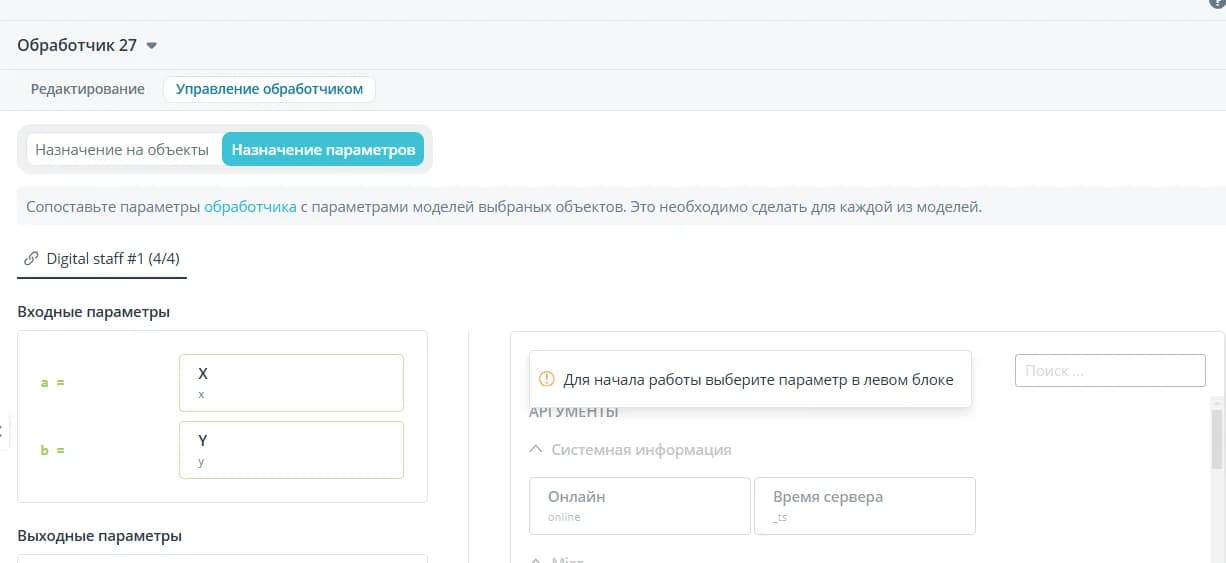1226x563 pixels.
Task: Click the arguments panel vertical scrollbar
Action: [x=1217, y=438]
